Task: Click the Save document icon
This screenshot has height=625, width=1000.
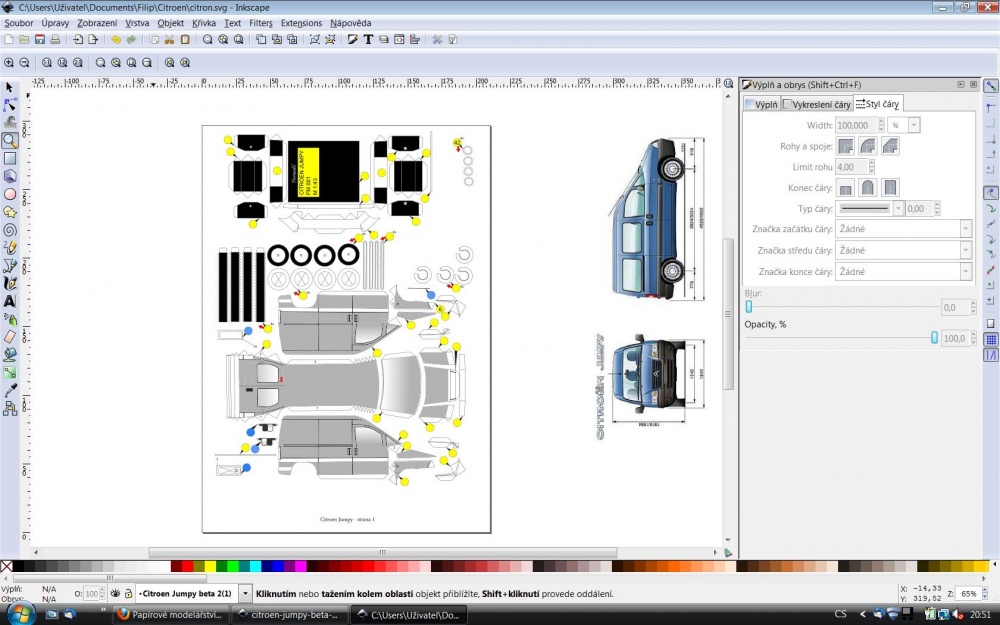Action: [40, 40]
